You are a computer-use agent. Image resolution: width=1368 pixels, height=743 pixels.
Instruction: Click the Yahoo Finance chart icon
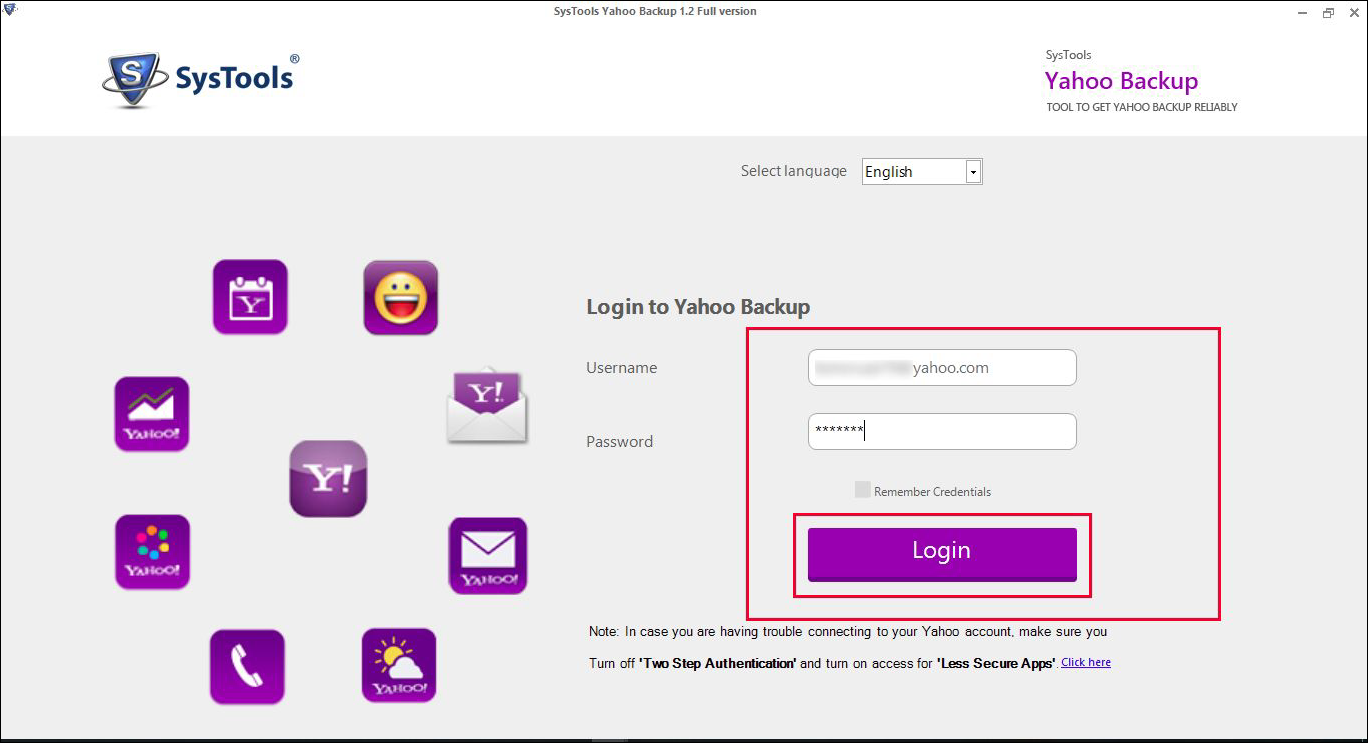[152, 414]
